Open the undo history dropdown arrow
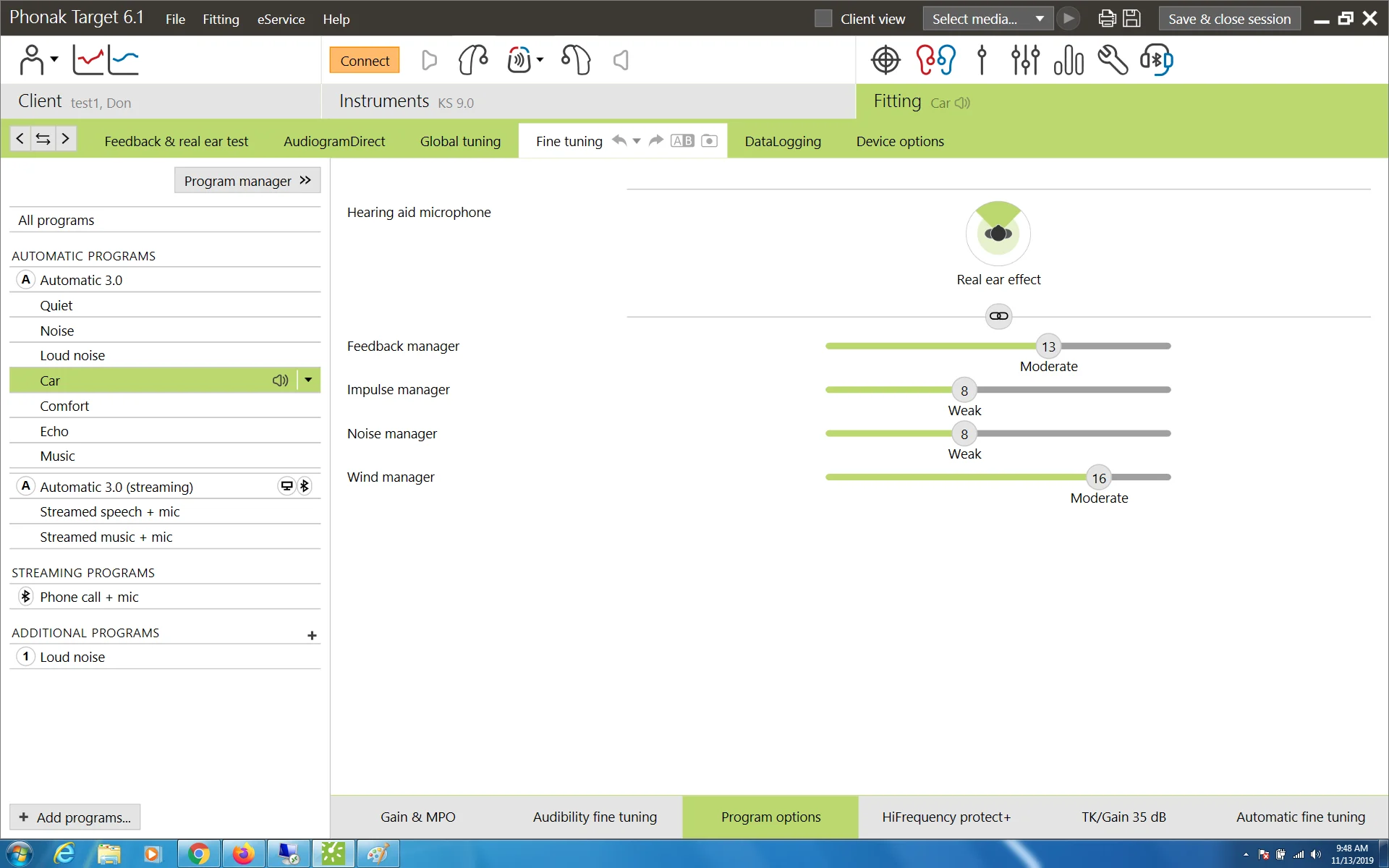The height and width of the screenshot is (868, 1389). 637,140
